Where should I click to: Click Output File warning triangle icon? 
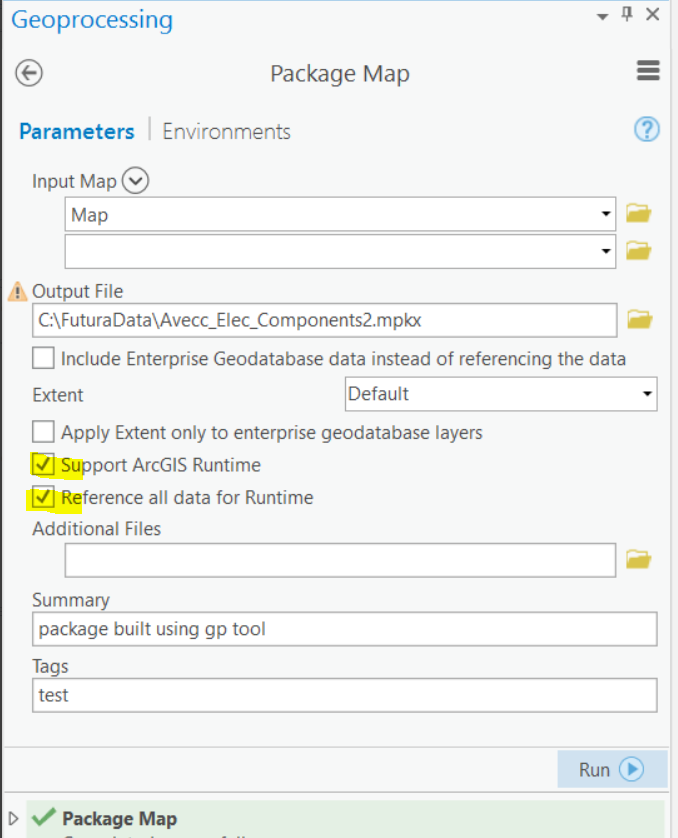(x=18, y=292)
